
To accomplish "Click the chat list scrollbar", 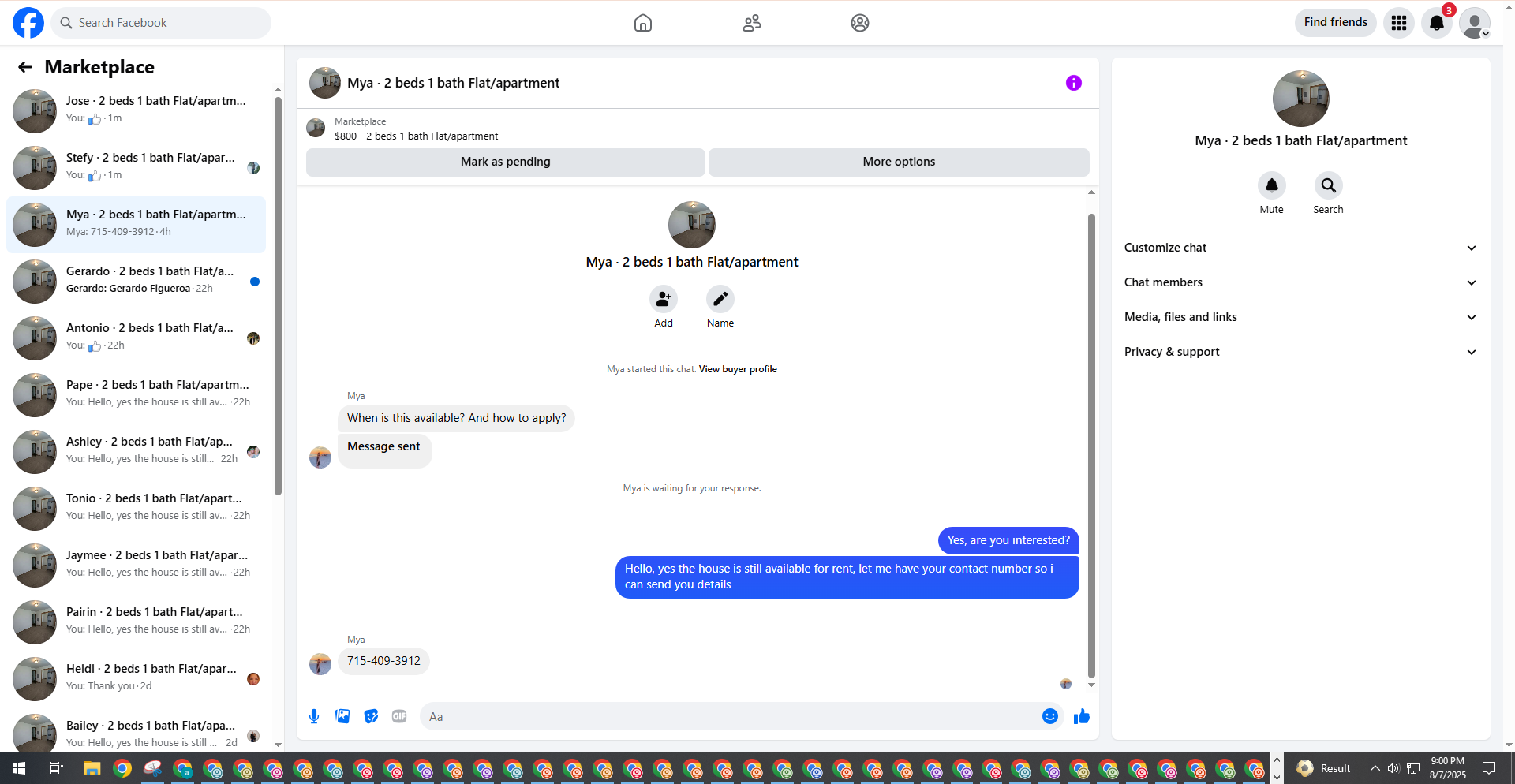I will [x=278, y=296].
